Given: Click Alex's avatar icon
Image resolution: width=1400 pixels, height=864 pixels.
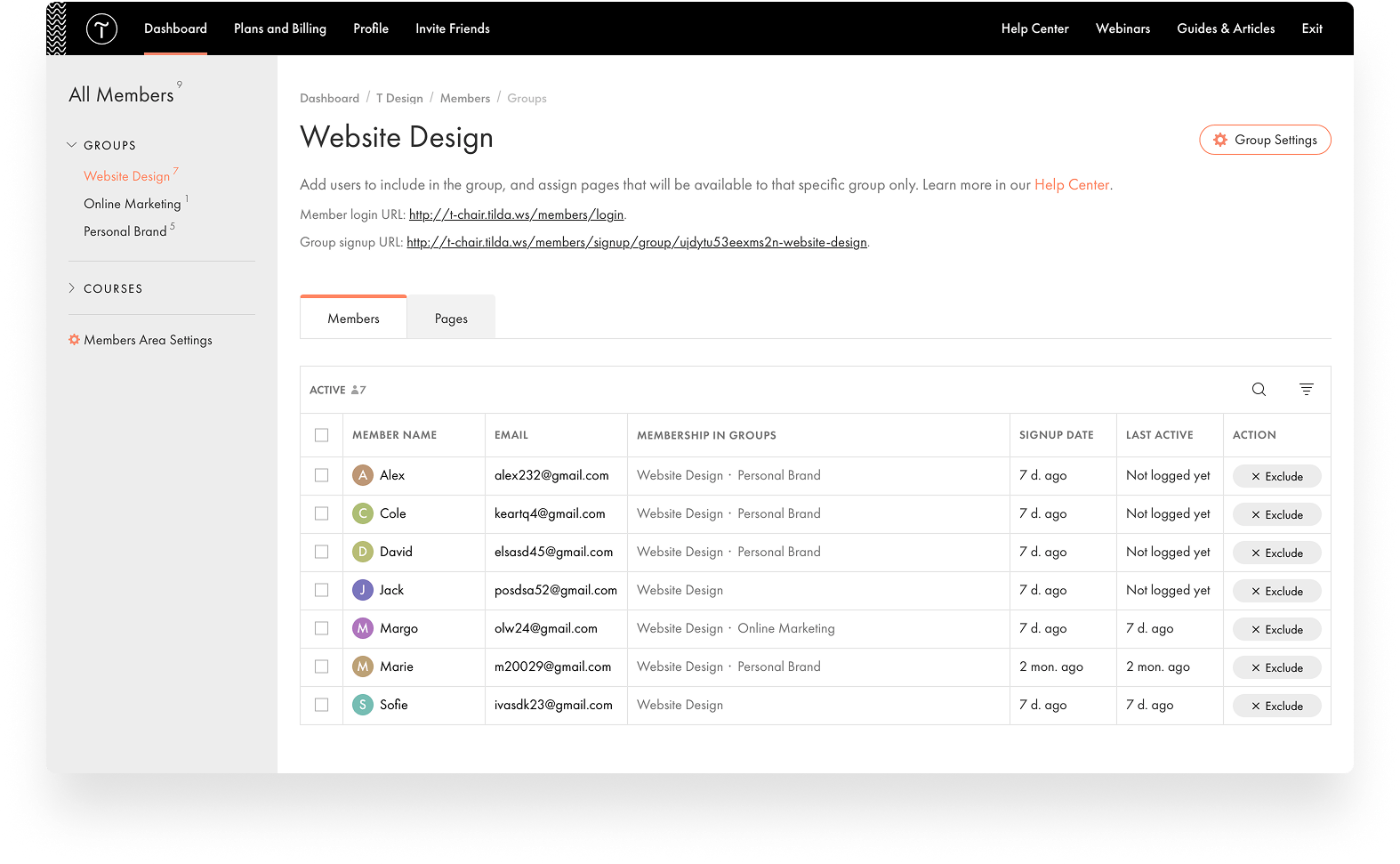Looking at the screenshot, I should pyautogui.click(x=362, y=475).
